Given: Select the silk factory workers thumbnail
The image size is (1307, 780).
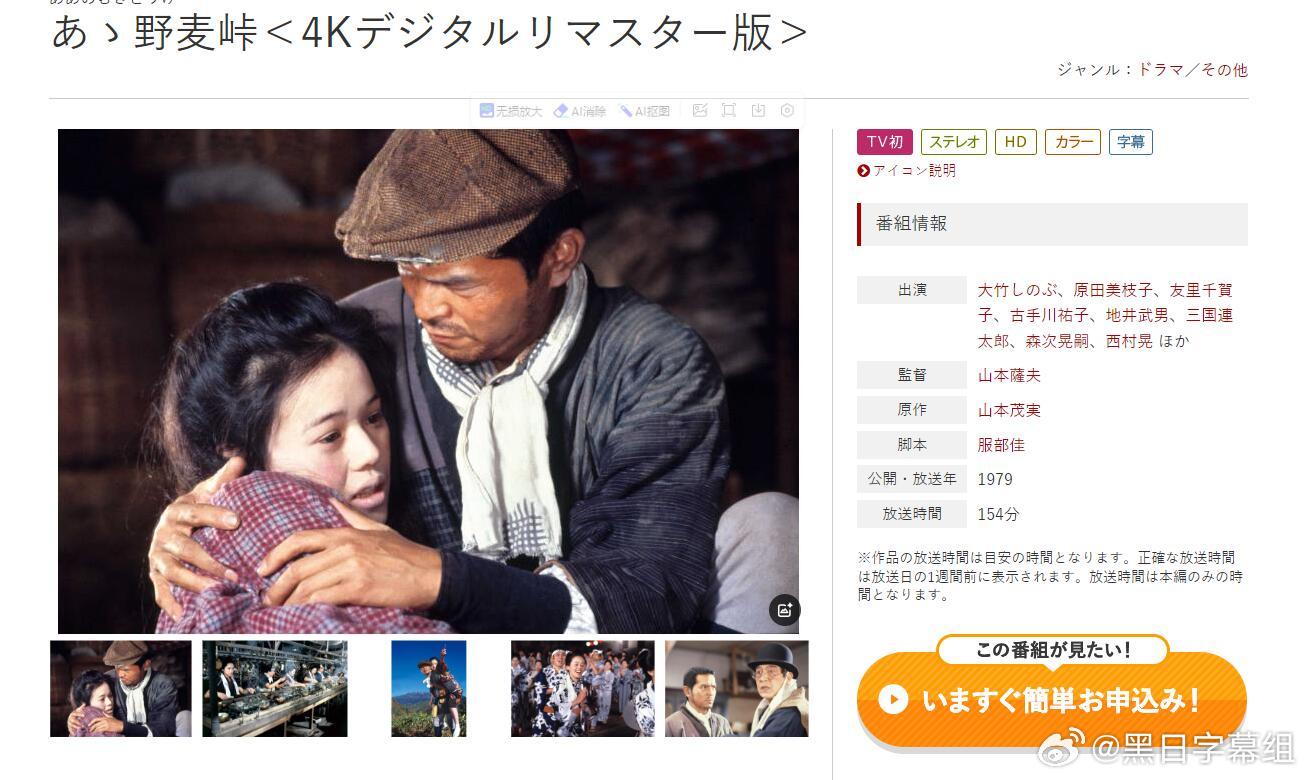Looking at the screenshot, I should [275, 689].
